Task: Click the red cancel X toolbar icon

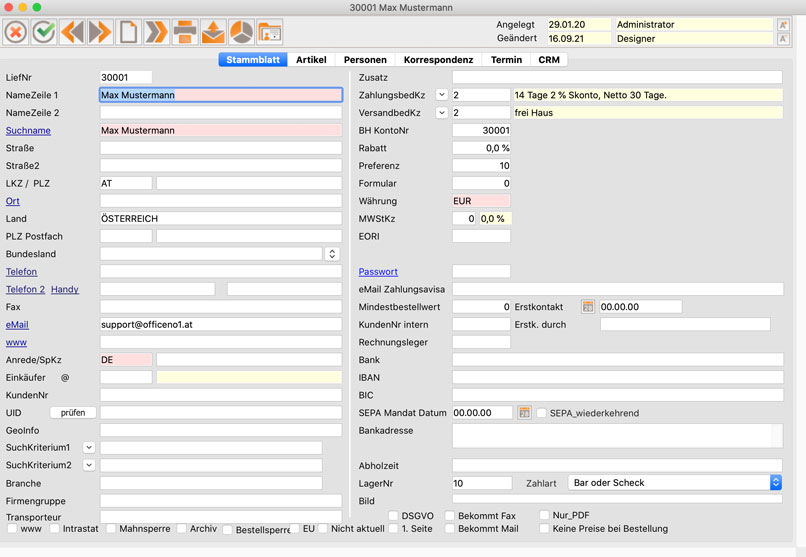Action: 16,32
